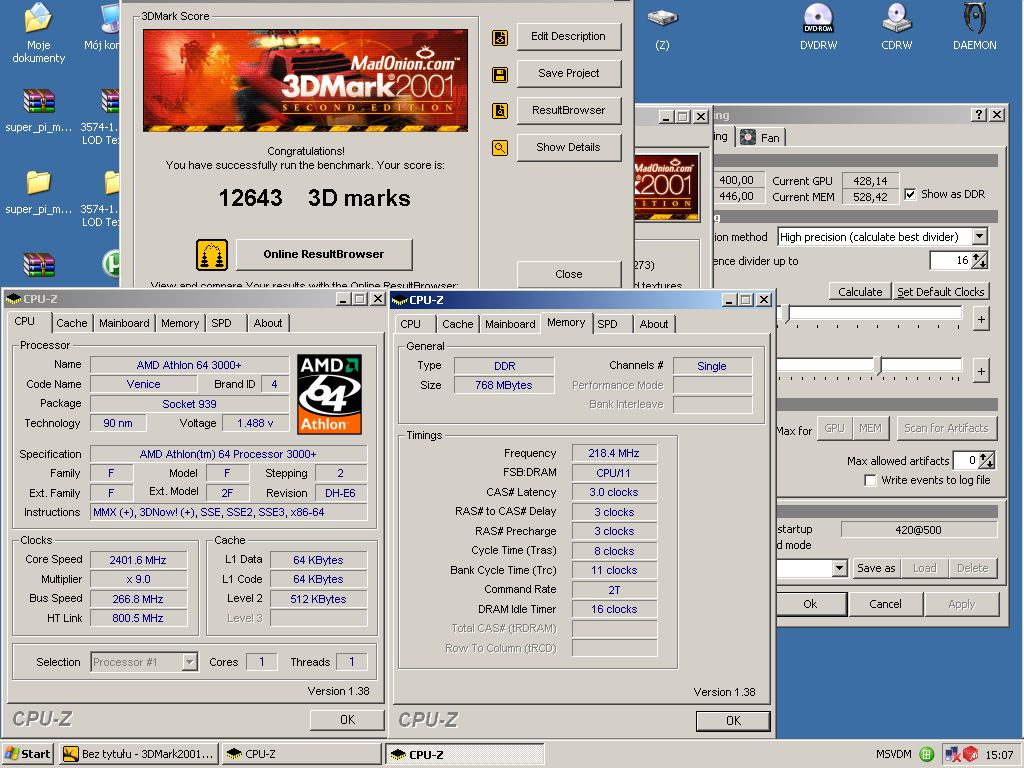Open the High precision method dropdown
The height and width of the screenshot is (768, 1024).
click(x=980, y=236)
